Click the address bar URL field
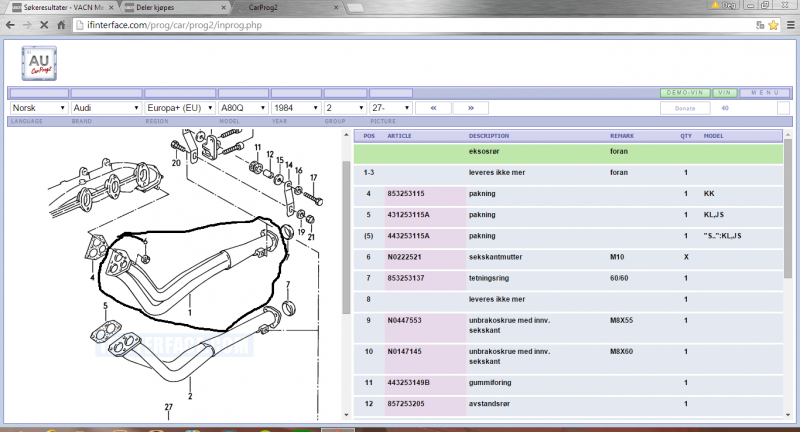This screenshot has height=432, width=800. click(400, 23)
